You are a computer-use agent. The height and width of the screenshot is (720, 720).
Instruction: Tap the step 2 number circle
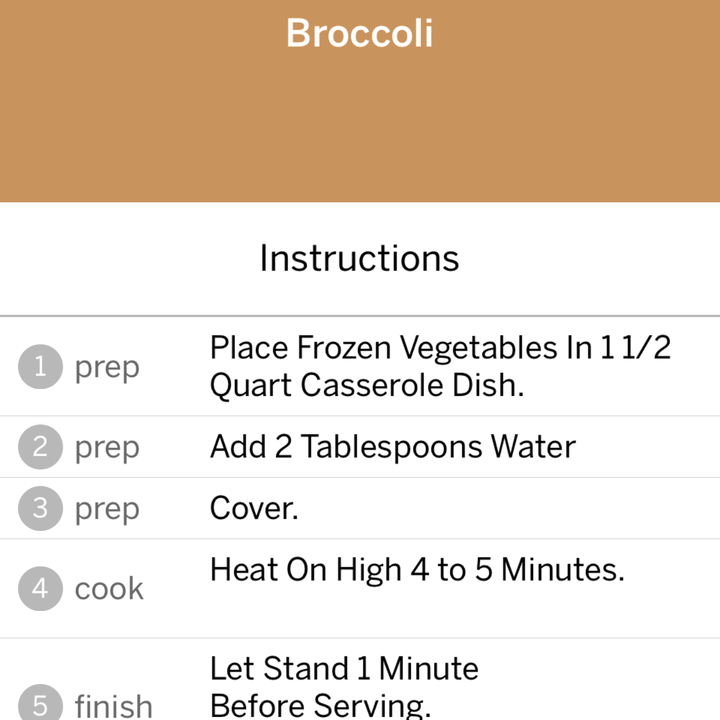click(40, 446)
